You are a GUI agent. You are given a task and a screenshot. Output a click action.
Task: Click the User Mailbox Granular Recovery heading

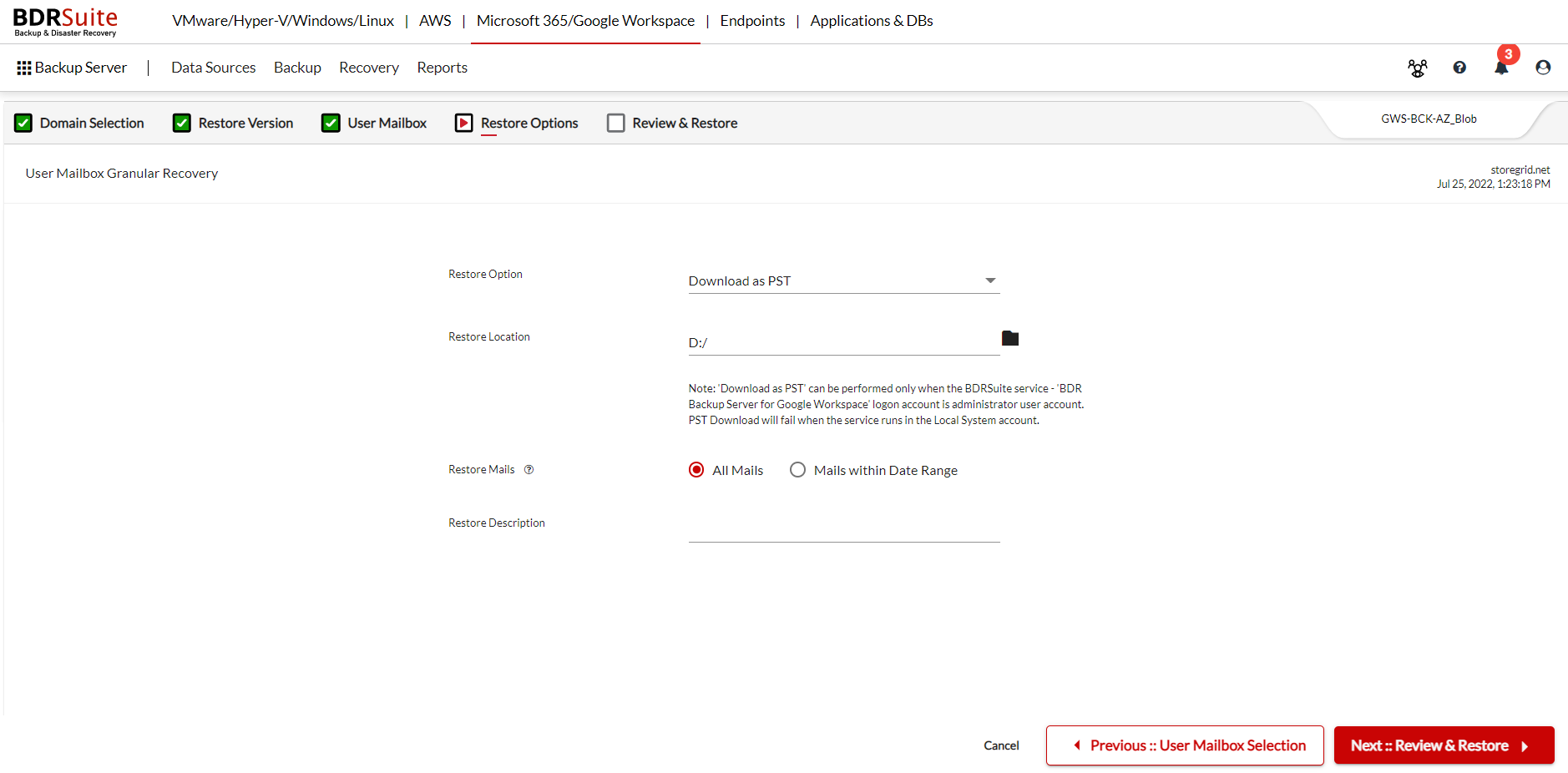click(122, 174)
